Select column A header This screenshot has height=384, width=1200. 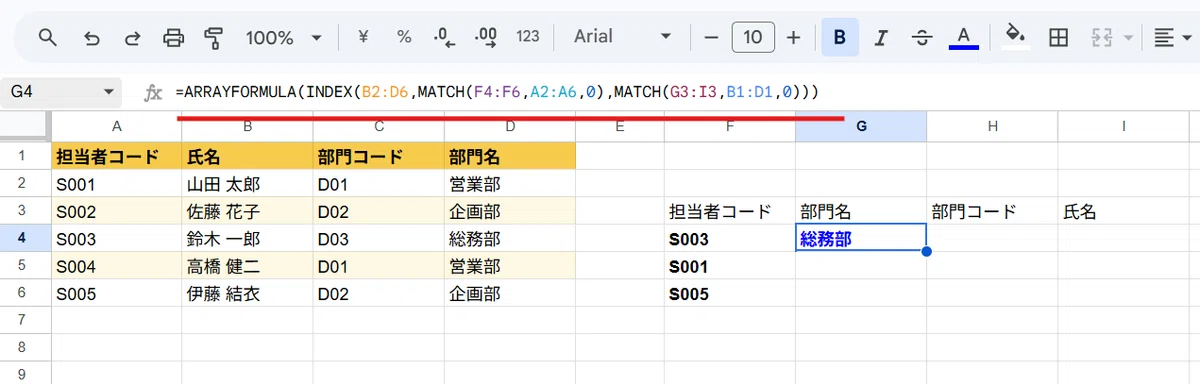[116, 126]
